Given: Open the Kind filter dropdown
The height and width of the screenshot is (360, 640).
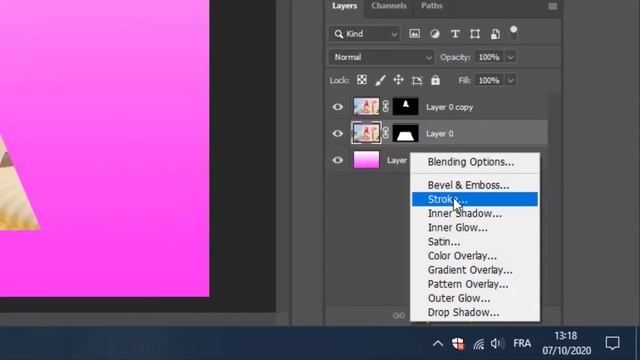Looking at the screenshot, I should 364,34.
